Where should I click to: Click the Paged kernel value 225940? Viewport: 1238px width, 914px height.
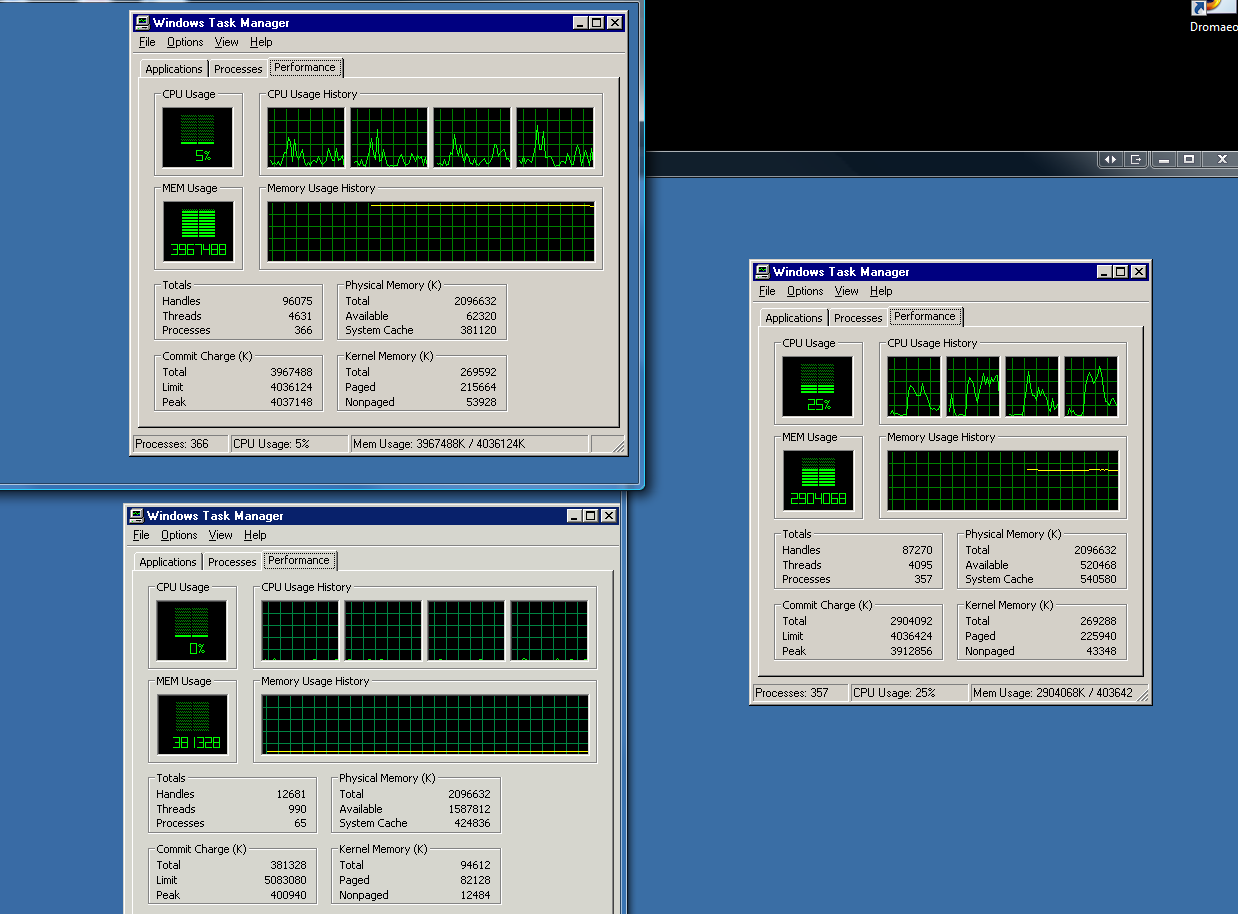(1098, 636)
